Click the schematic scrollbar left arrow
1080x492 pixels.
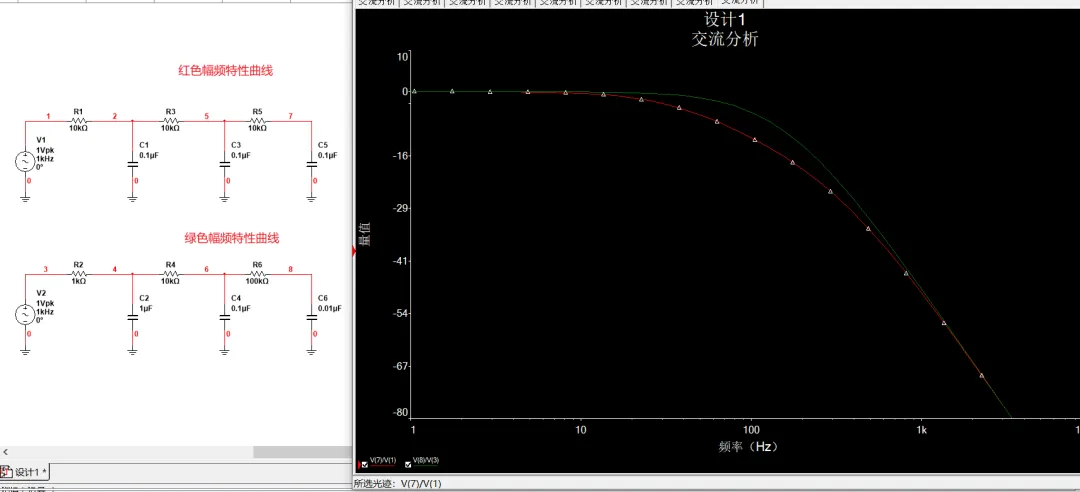coord(5,452)
